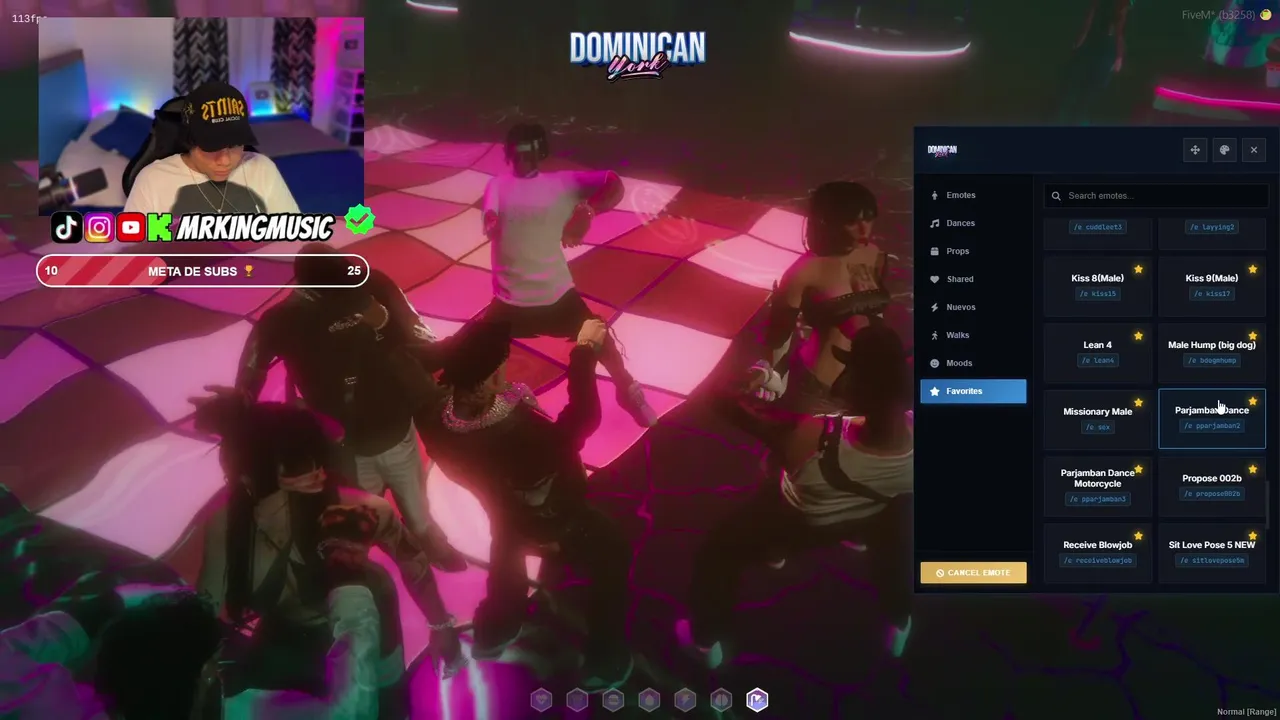Click the current sub count 10
1280x720 pixels.
tap(51, 271)
